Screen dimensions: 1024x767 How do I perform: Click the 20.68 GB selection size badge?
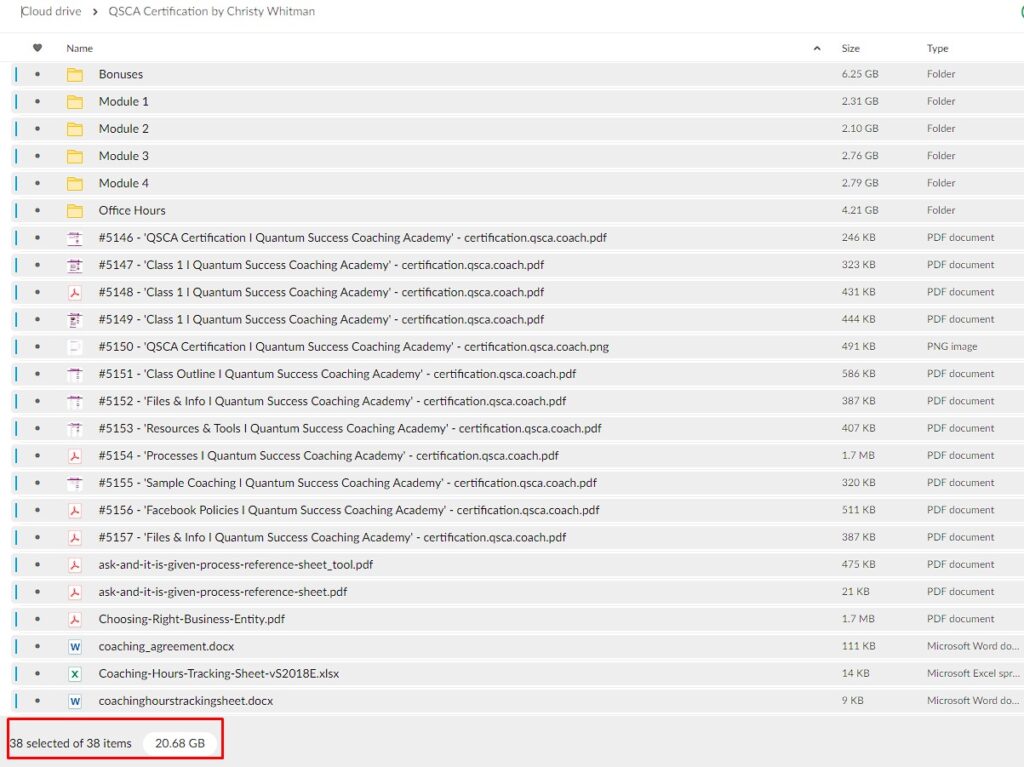180,744
